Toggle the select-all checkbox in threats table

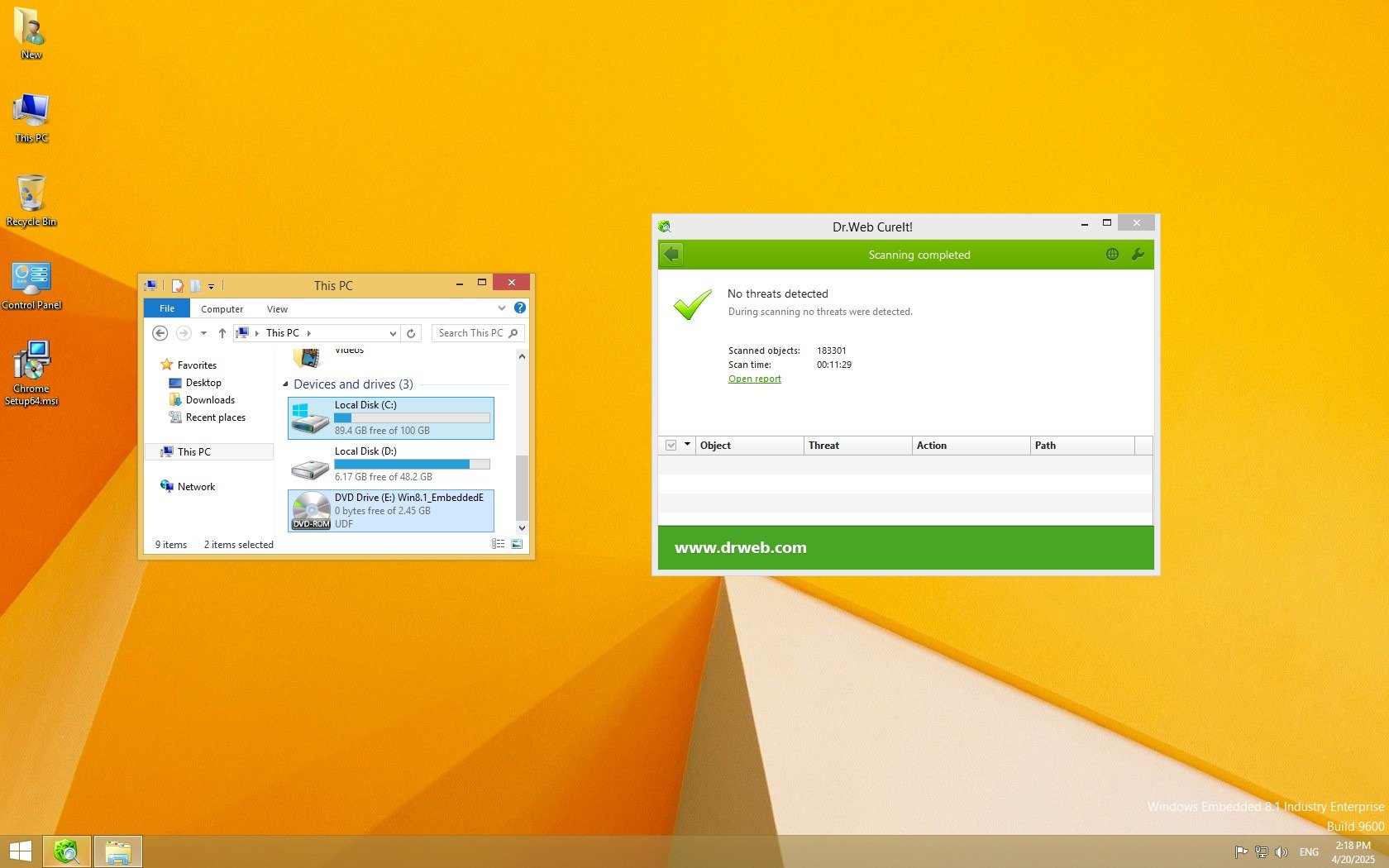point(671,446)
